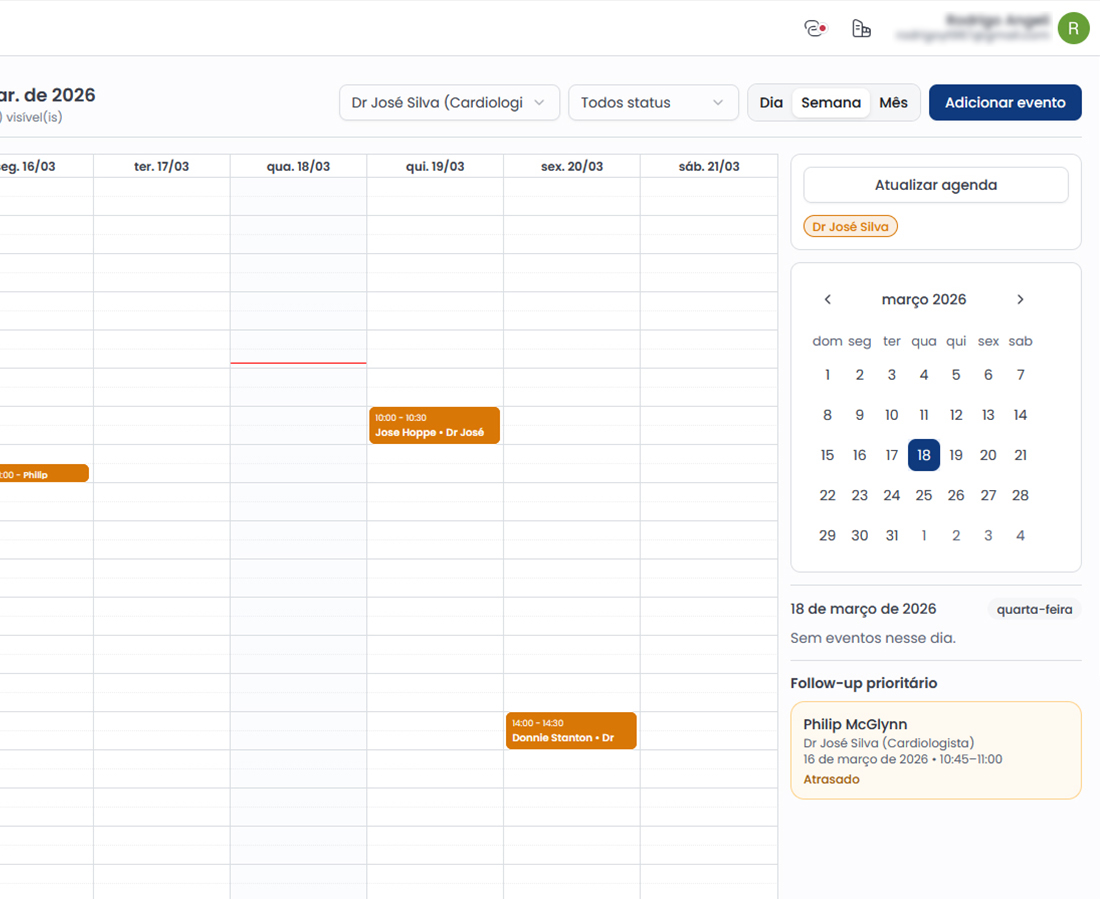
Task: Toggle the Dr José Silva orange tag
Action: point(850,227)
